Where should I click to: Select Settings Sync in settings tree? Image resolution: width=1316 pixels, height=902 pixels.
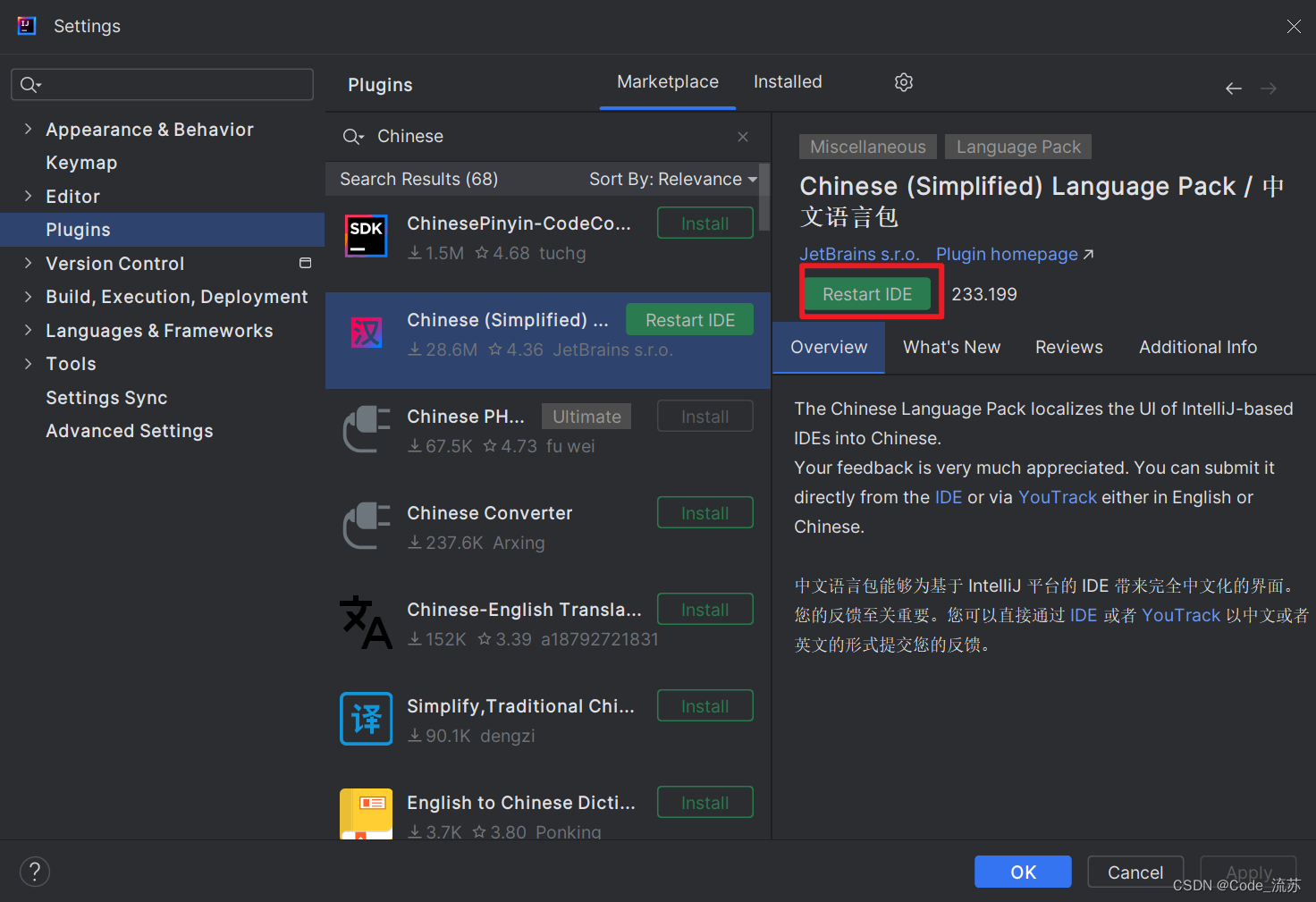click(x=106, y=398)
